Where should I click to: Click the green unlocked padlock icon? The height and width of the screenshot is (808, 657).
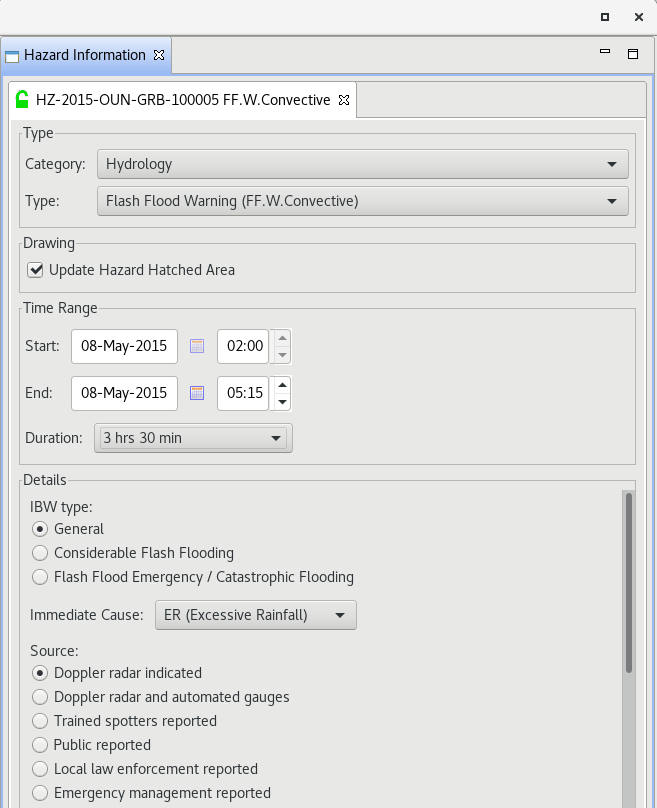(22, 99)
